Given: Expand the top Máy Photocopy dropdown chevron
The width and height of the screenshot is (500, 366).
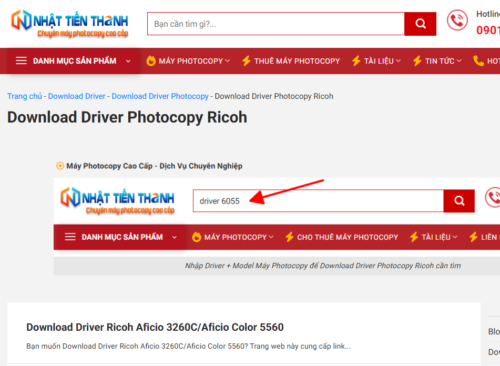Looking at the screenshot, I should [x=227, y=61].
